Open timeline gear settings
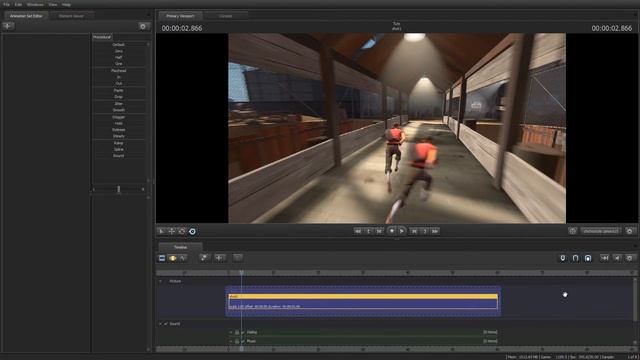Screen dimensions: 640x360 coord(629,258)
